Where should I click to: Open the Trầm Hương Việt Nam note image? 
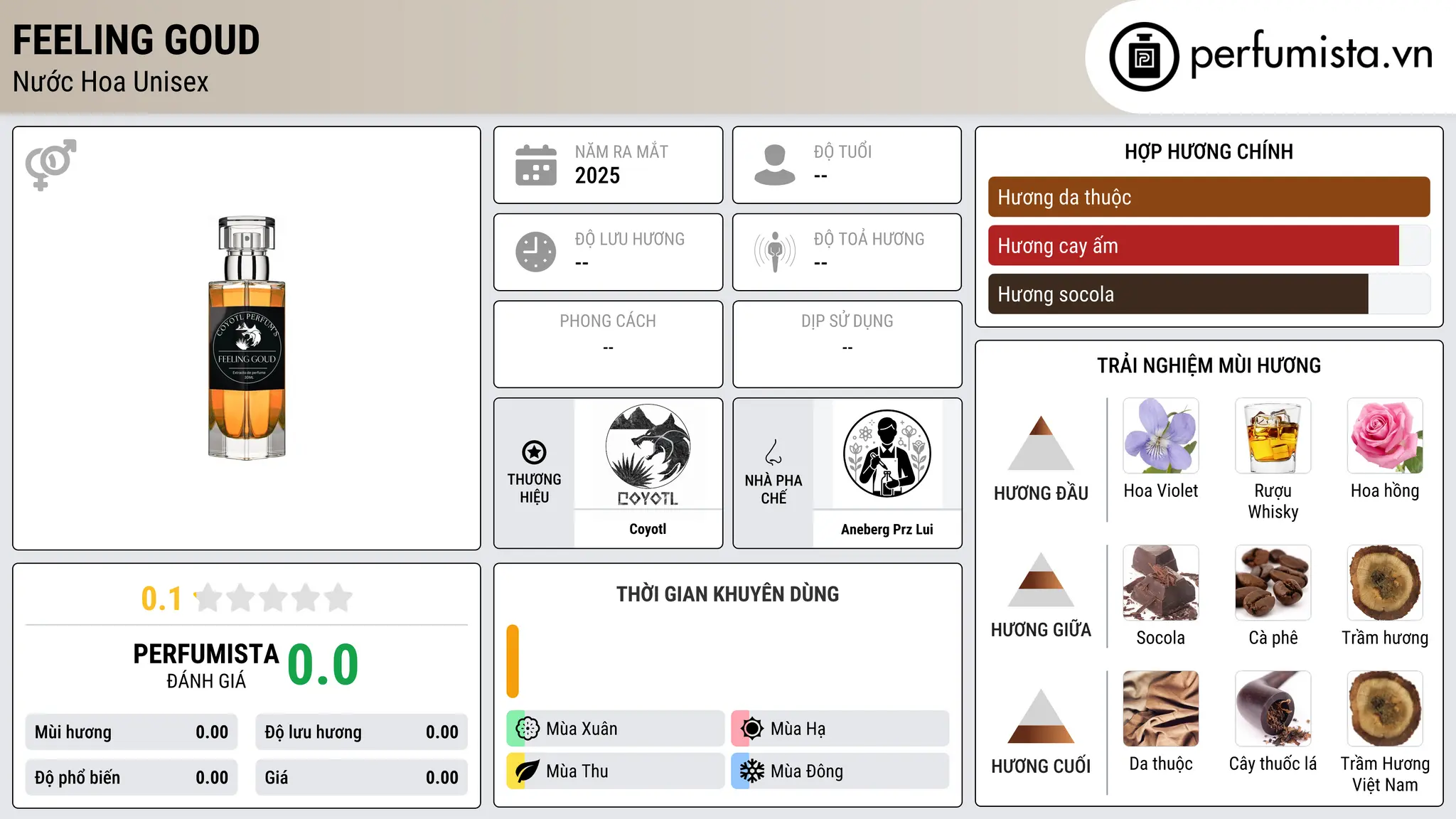tap(1385, 709)
